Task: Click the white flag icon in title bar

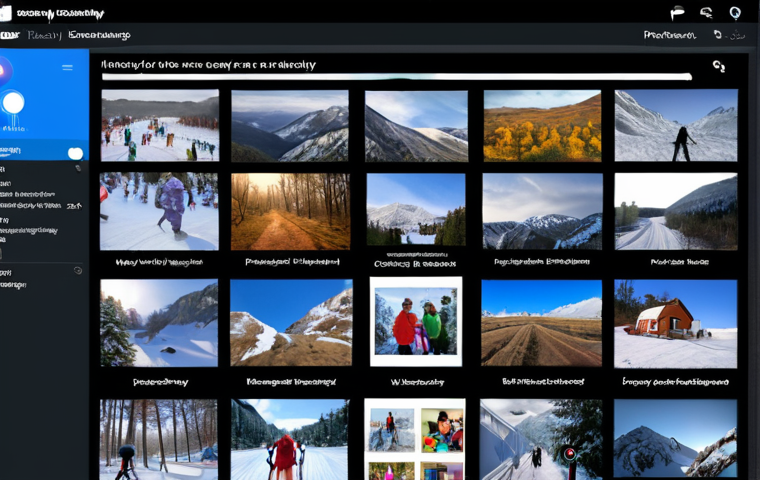Action: coord(677,13)
